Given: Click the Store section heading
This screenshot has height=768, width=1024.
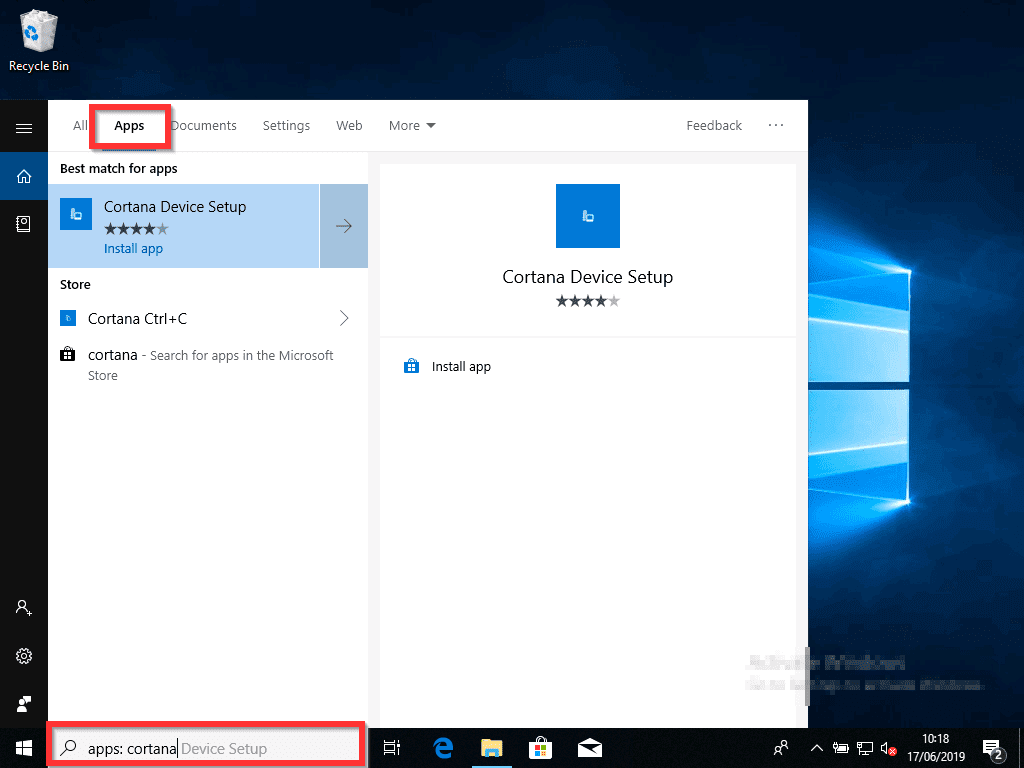Looking at the screenshot, I should tap(75, 284).
